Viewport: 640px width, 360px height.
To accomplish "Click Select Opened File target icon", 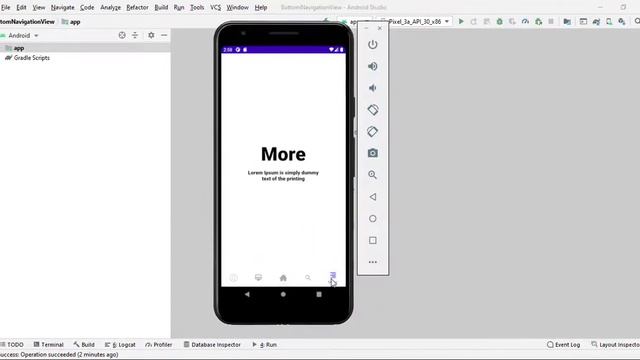I will click(122, 36).
